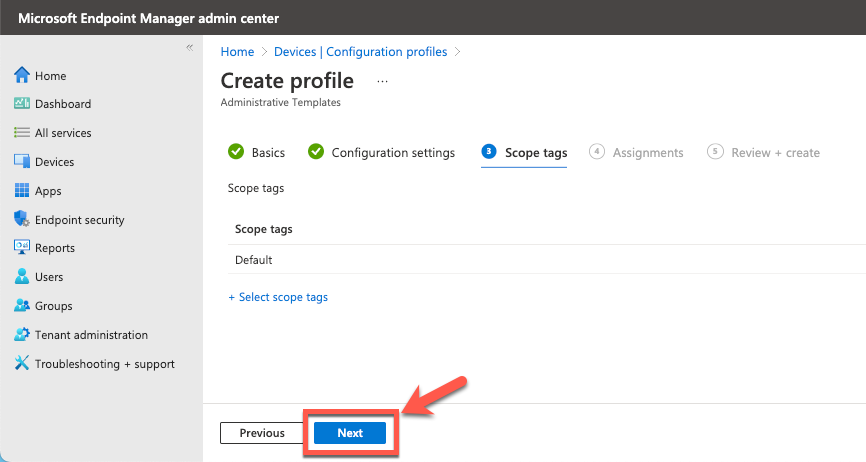866x462 pixels.
Task: Click the Endpoint security shield icon
Action: (x=22, y=219)
